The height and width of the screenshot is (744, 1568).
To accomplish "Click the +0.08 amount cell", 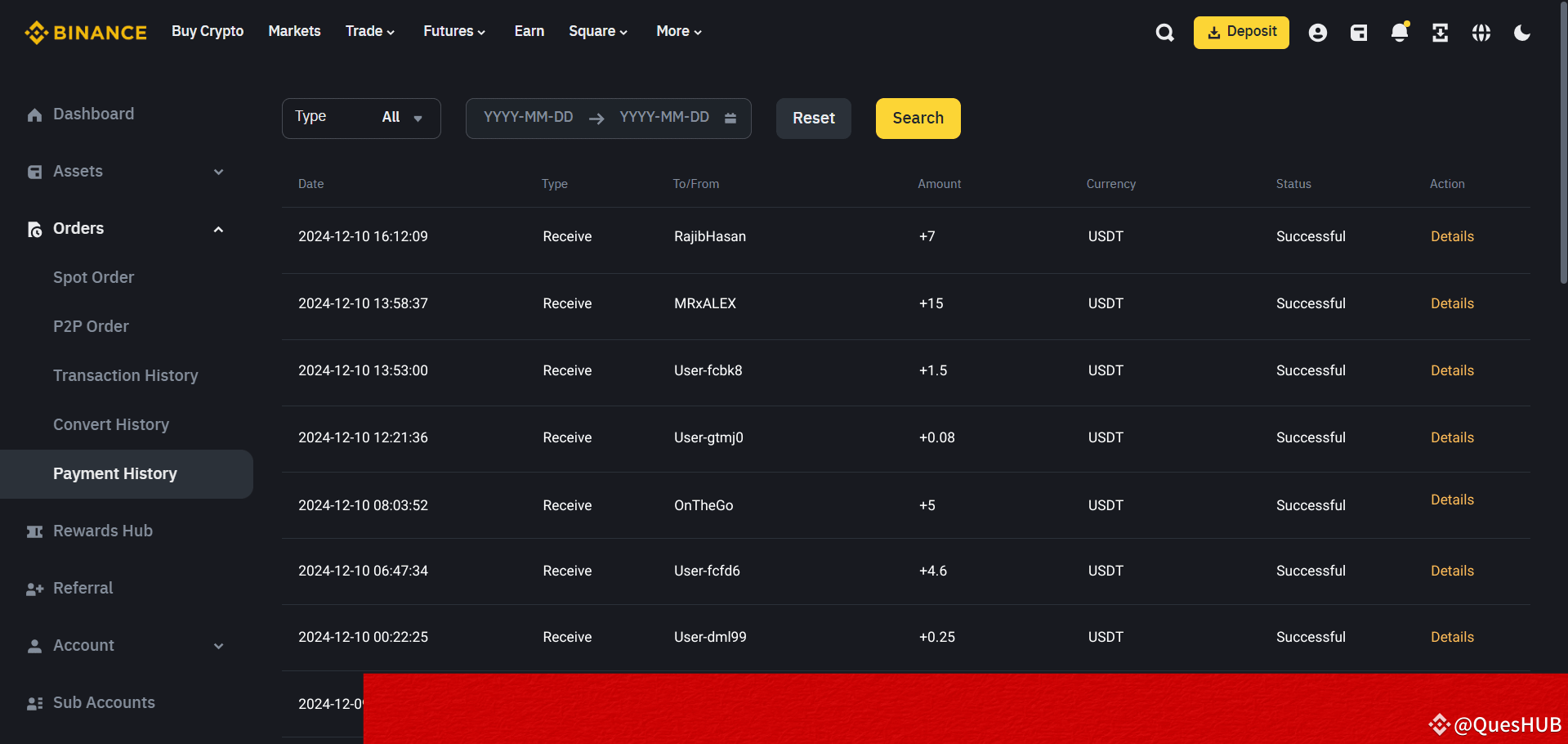I will (936, 437).
